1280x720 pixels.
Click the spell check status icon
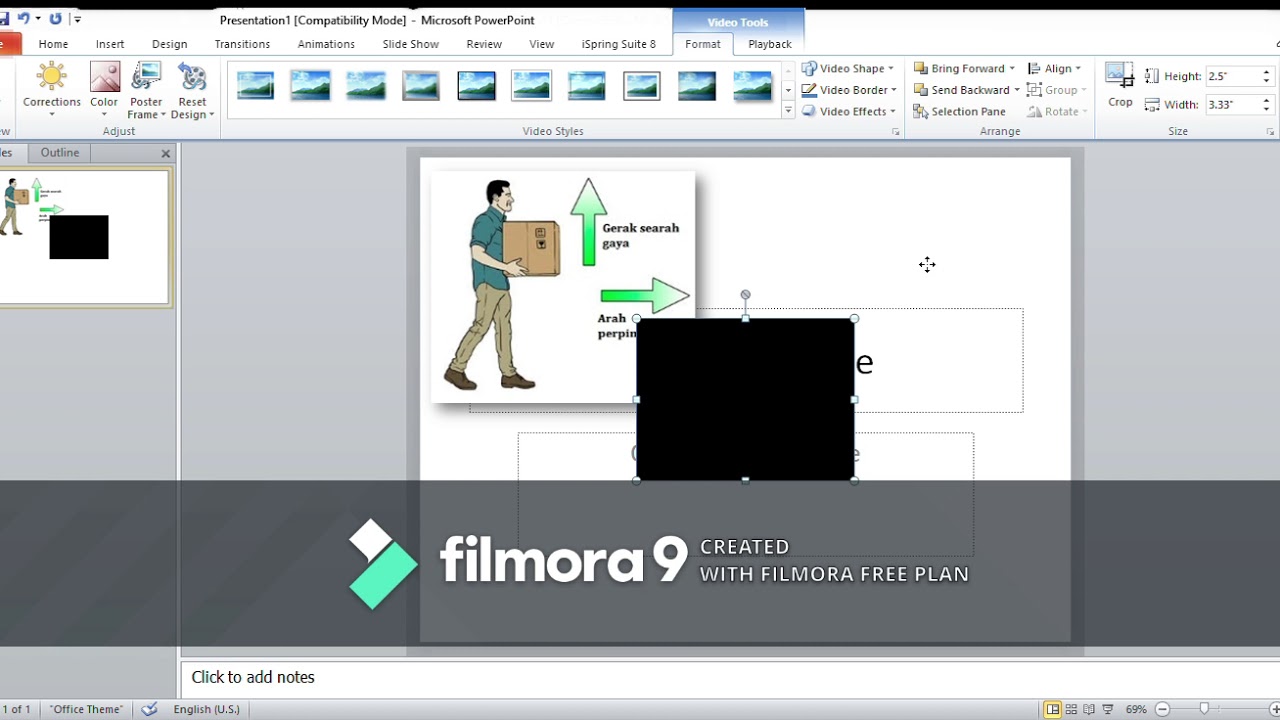point(149,709)
